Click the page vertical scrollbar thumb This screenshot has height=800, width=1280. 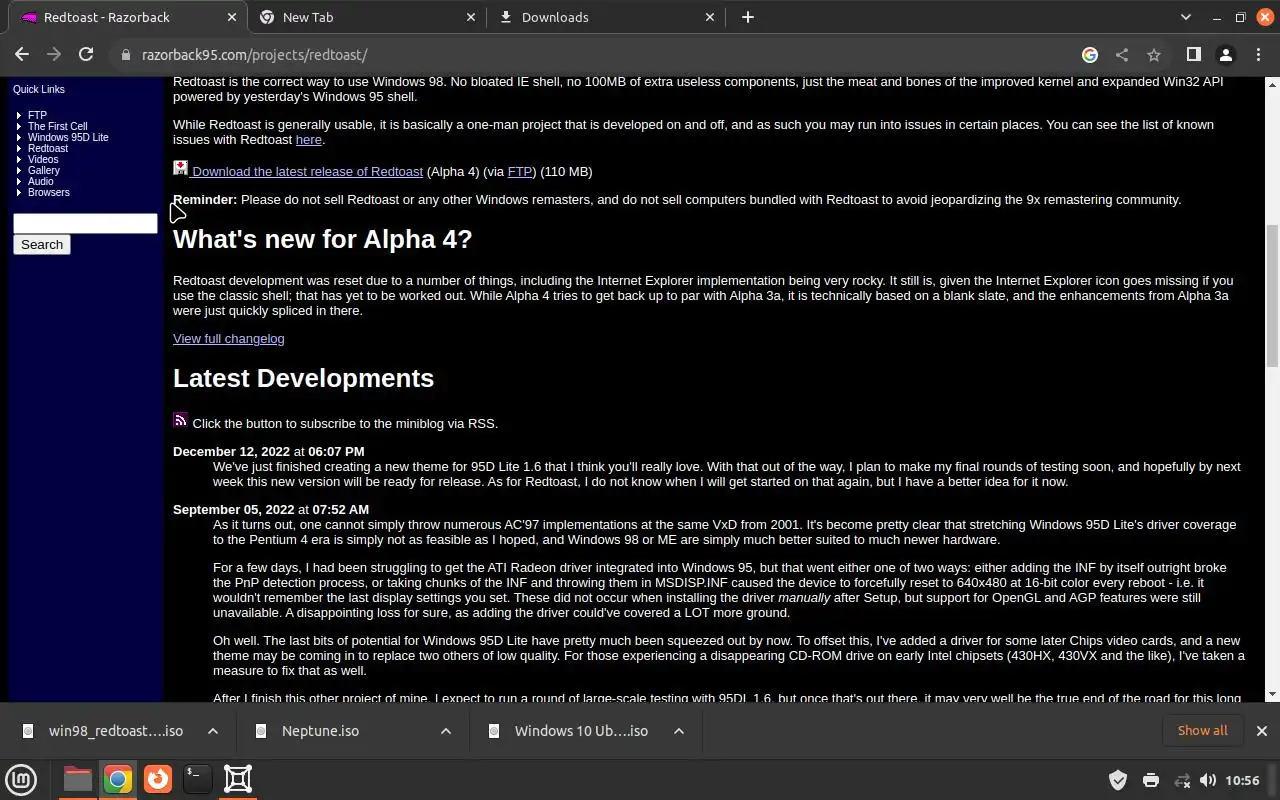1272,296
